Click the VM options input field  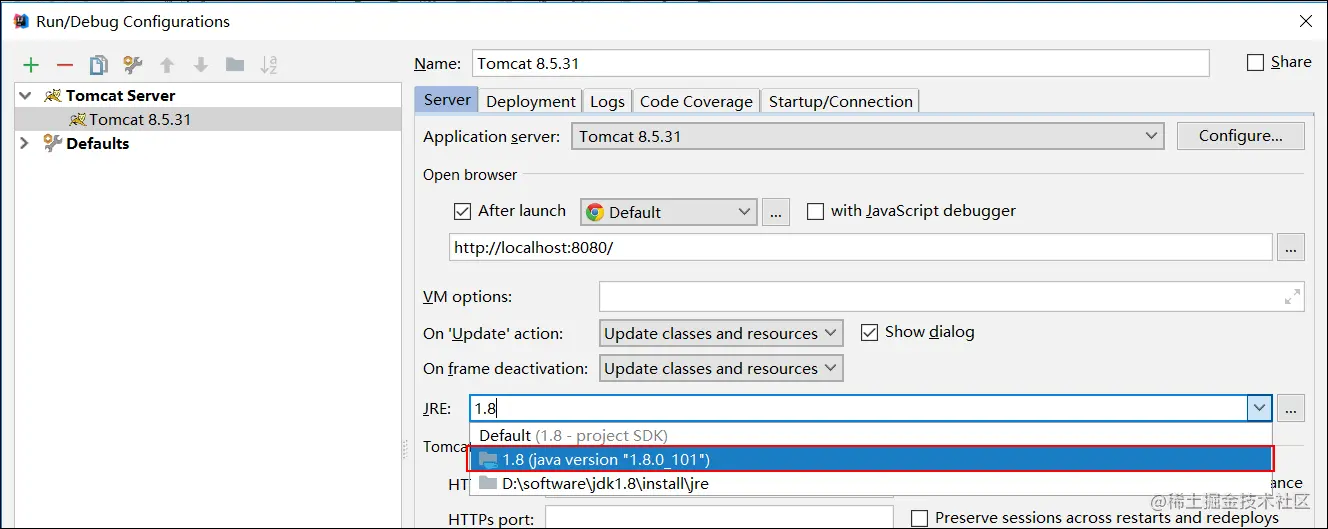[x=951, y=297]
